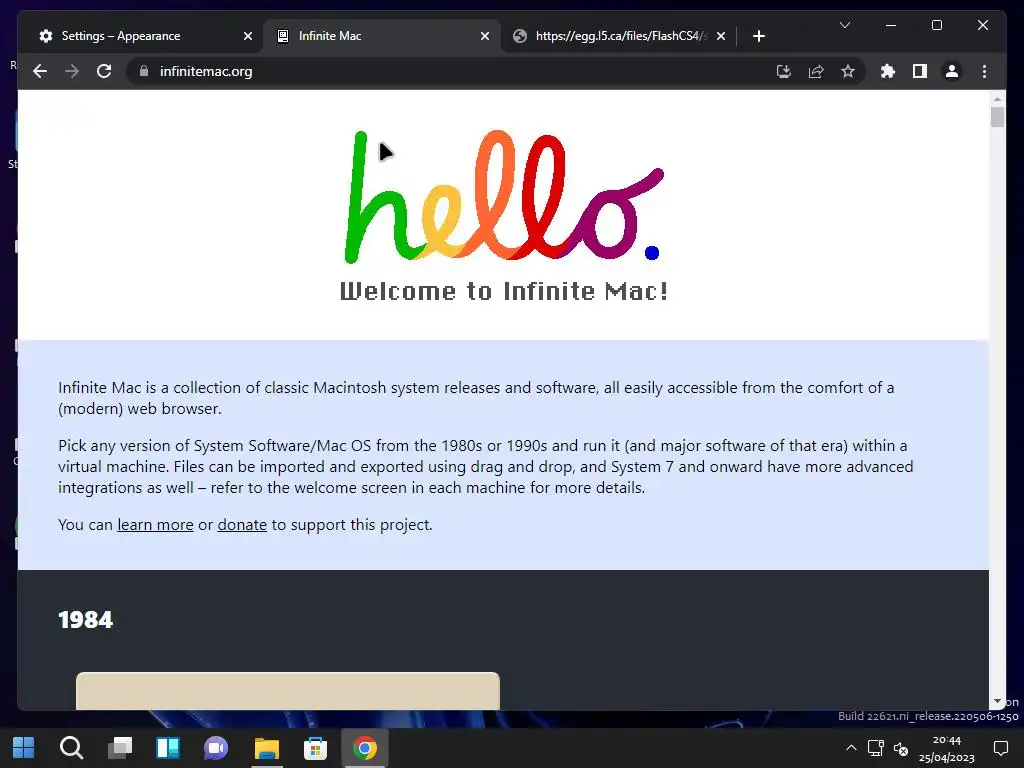Close the Infinite Mac tab

pyautogui.click(x=485, y=36)
